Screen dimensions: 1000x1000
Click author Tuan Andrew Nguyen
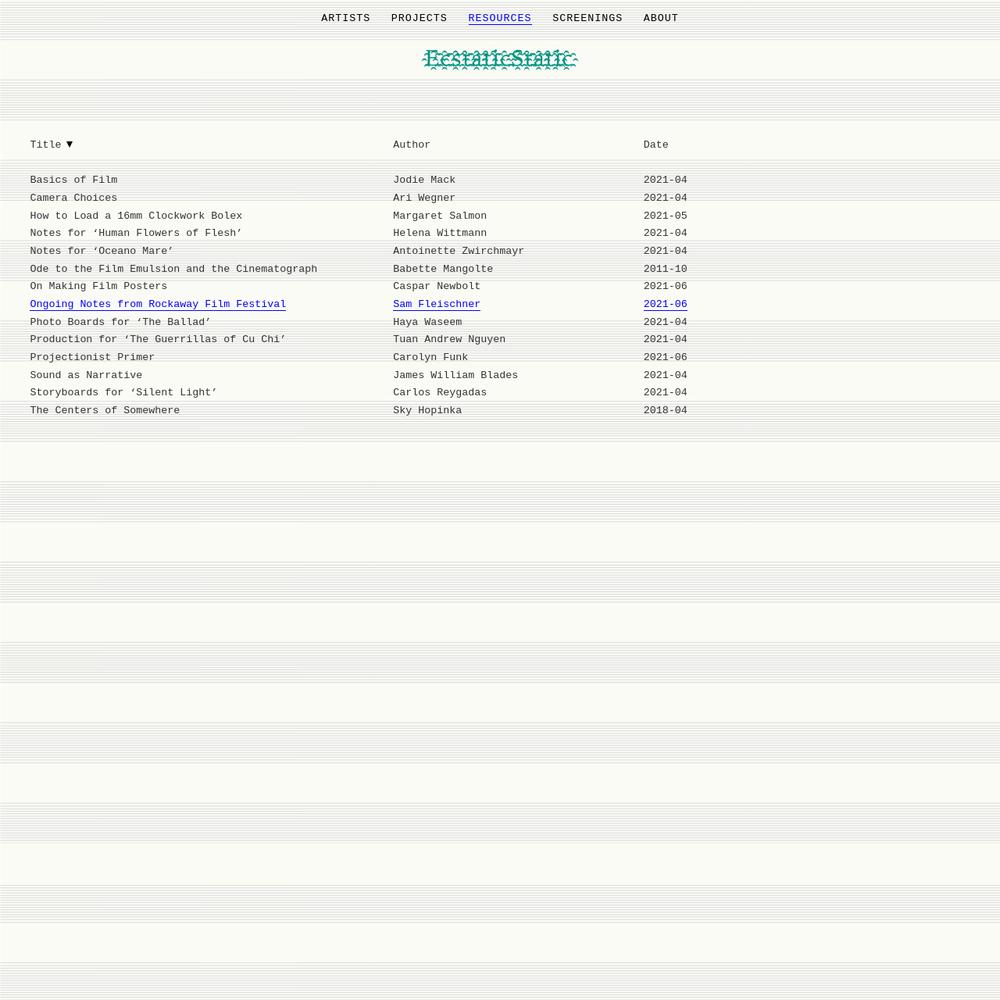pyautogui.click(x=449, y=339)
